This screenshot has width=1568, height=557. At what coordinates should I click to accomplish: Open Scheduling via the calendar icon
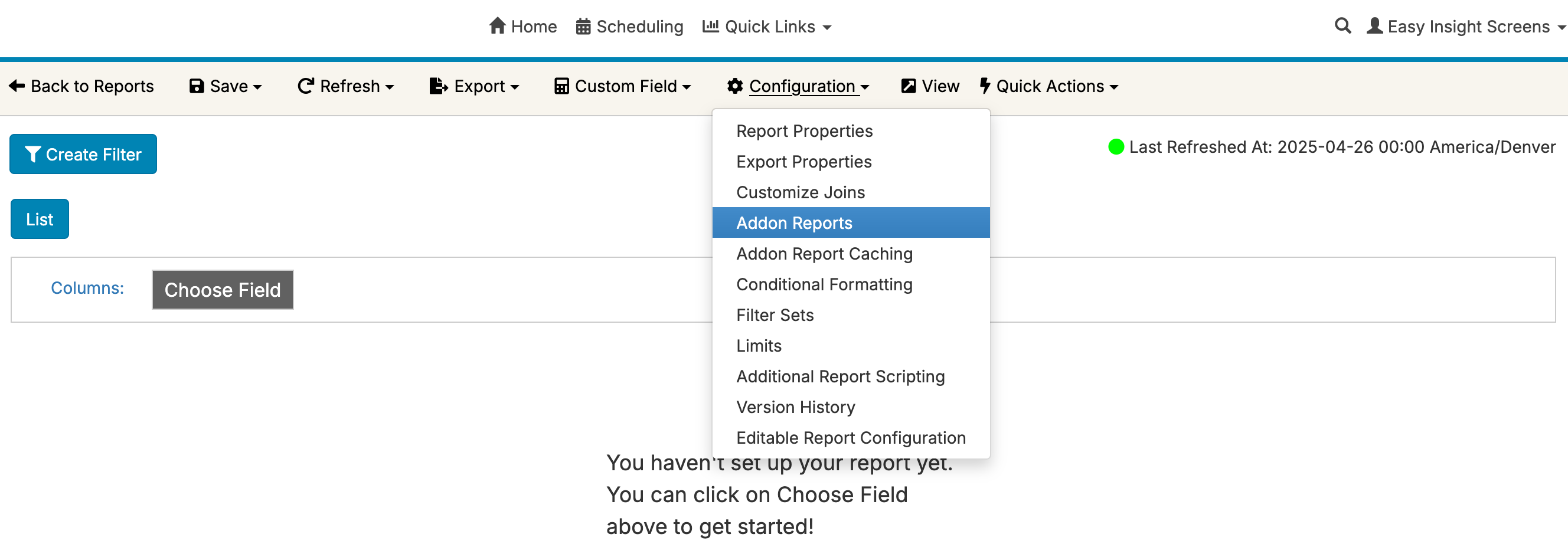[583, 26]
